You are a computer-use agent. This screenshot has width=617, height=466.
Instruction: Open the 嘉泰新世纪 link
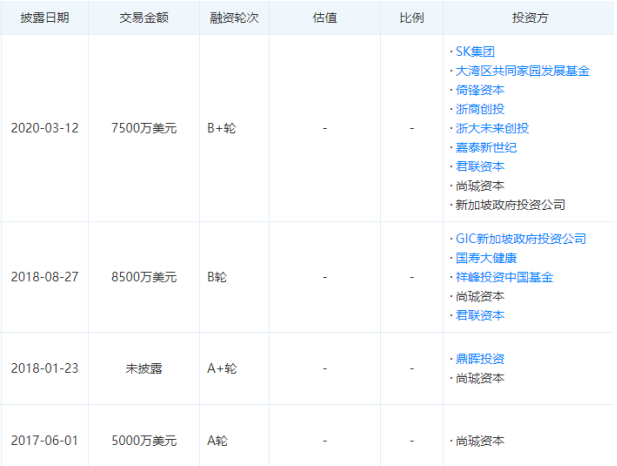(x=486, y=147)
